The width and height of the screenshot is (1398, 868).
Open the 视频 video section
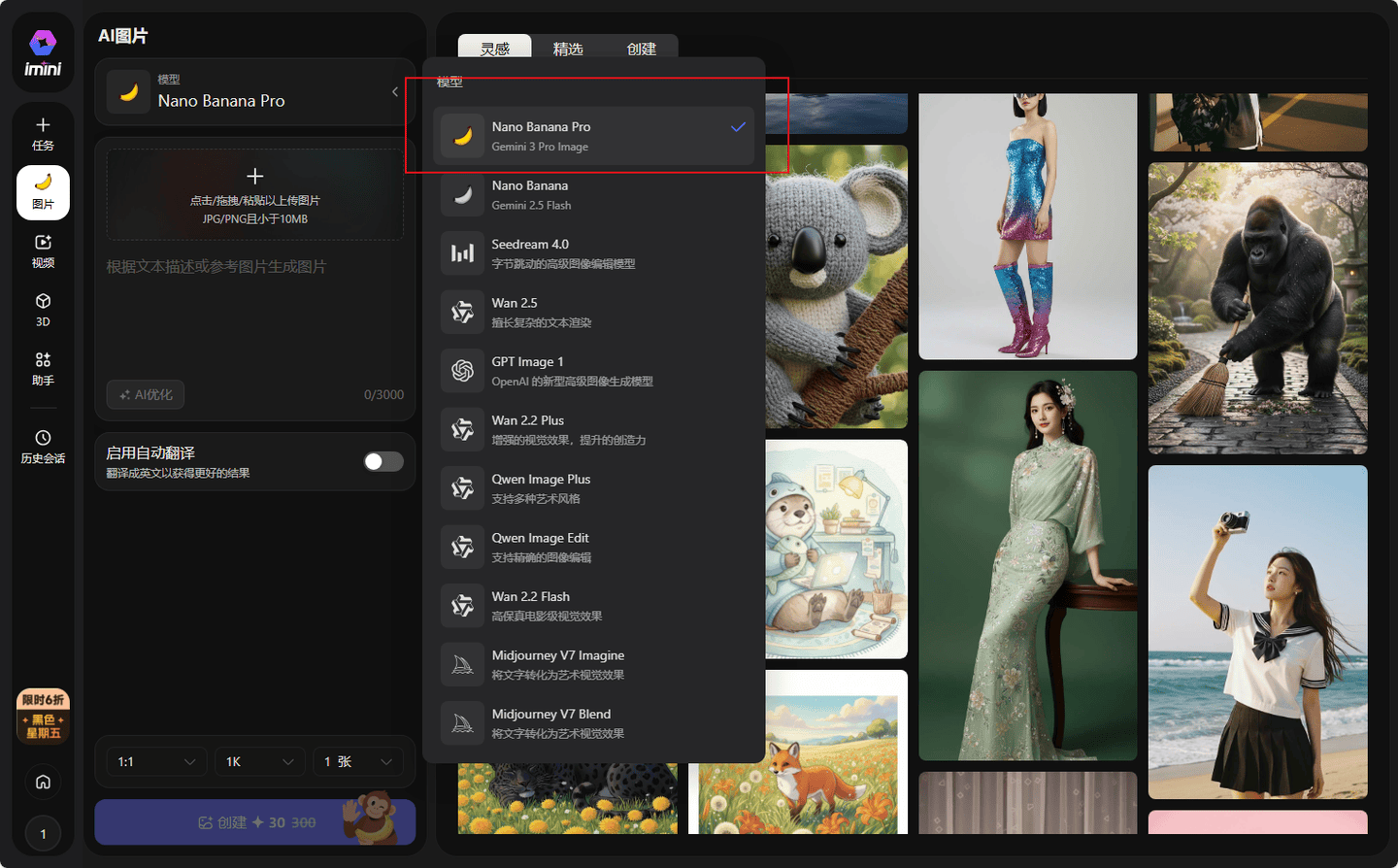click(43, 250)
